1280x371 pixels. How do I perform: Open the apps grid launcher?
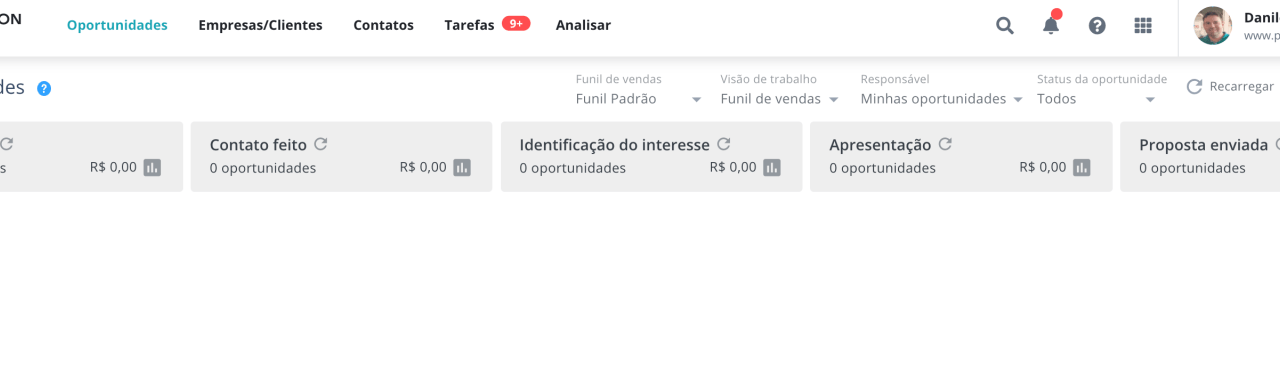tap(1143, 26)
